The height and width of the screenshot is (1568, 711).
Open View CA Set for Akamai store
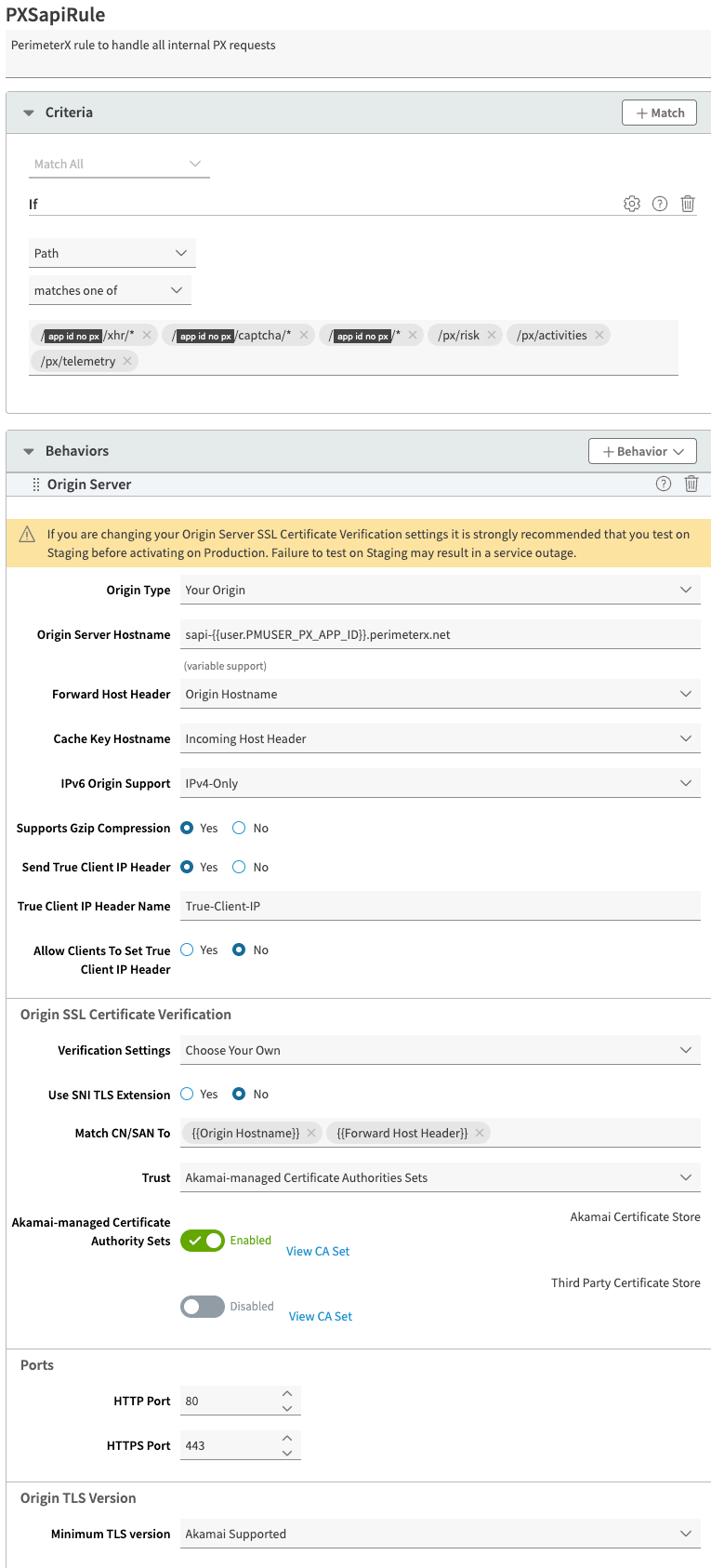pos(318,1251)
